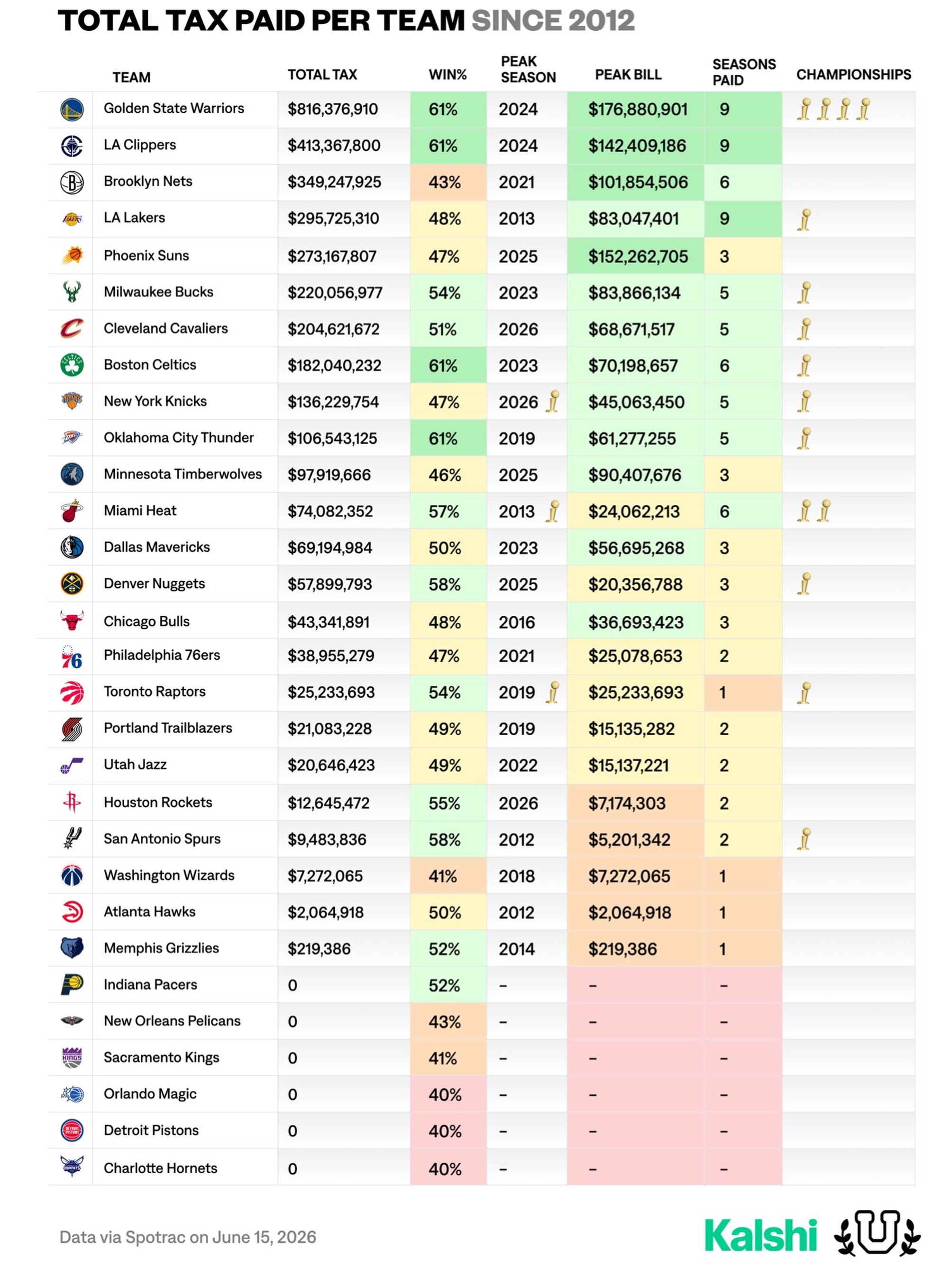Click the Miami Heat team name
The width and height of the screenshot is (952, 1269).
pyautogui.click(x=140, y=510)
